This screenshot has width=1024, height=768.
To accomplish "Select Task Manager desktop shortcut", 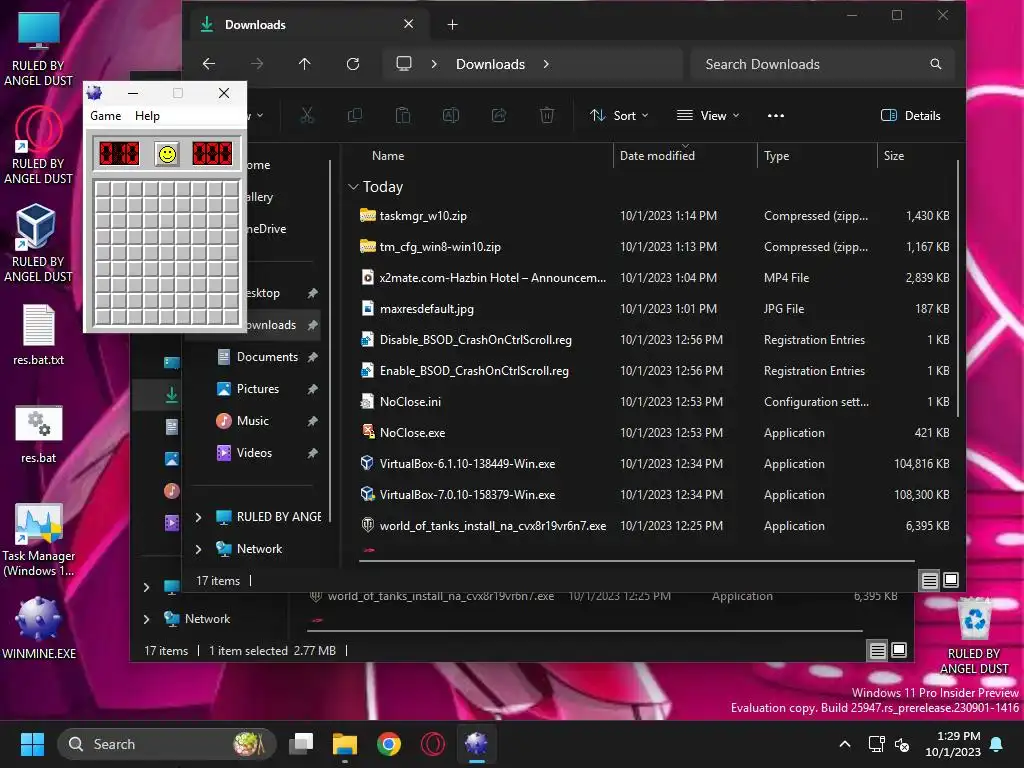I will 39,539.
